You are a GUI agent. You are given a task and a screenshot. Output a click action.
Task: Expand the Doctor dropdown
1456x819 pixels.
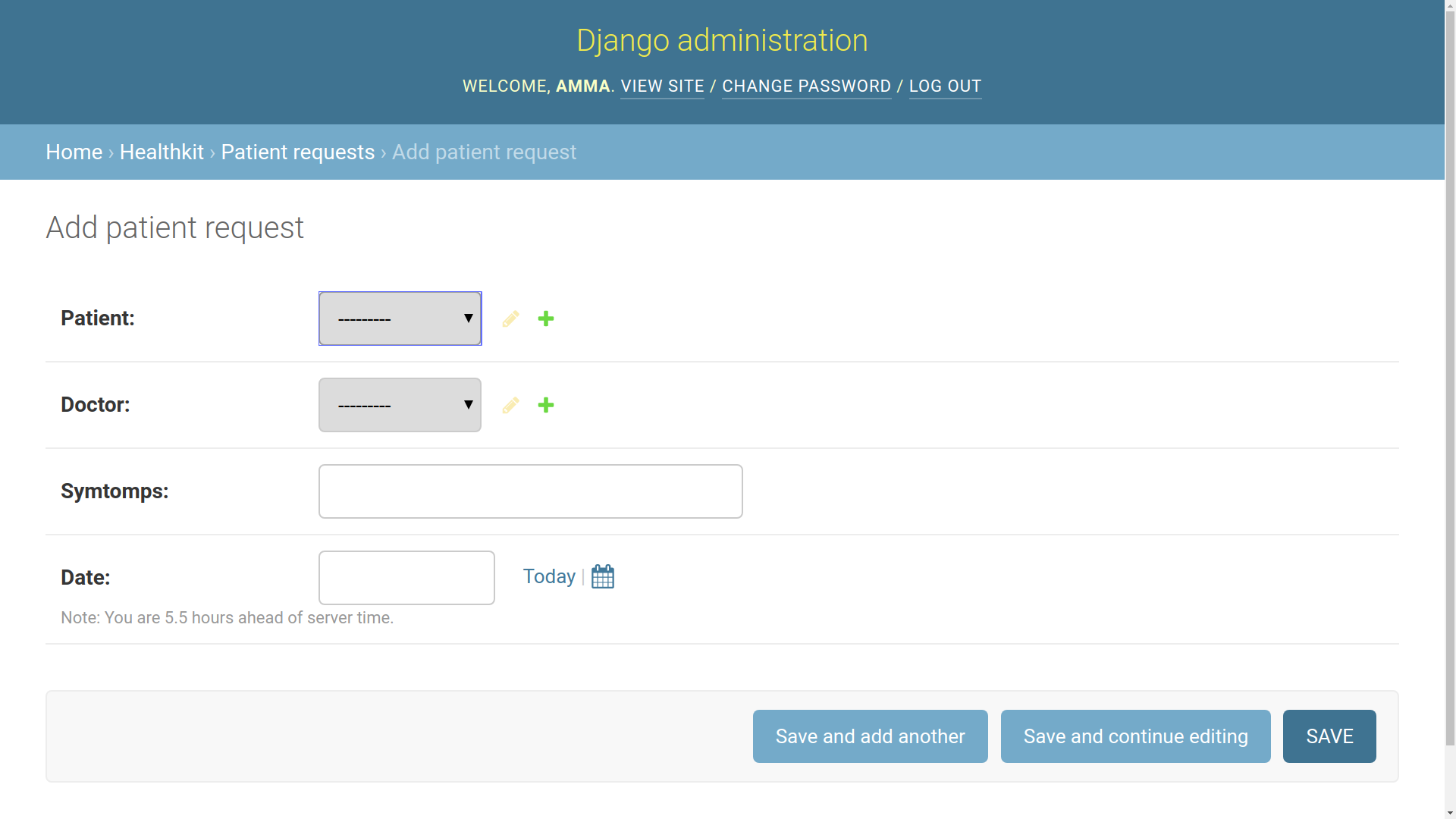click(400, 405)
